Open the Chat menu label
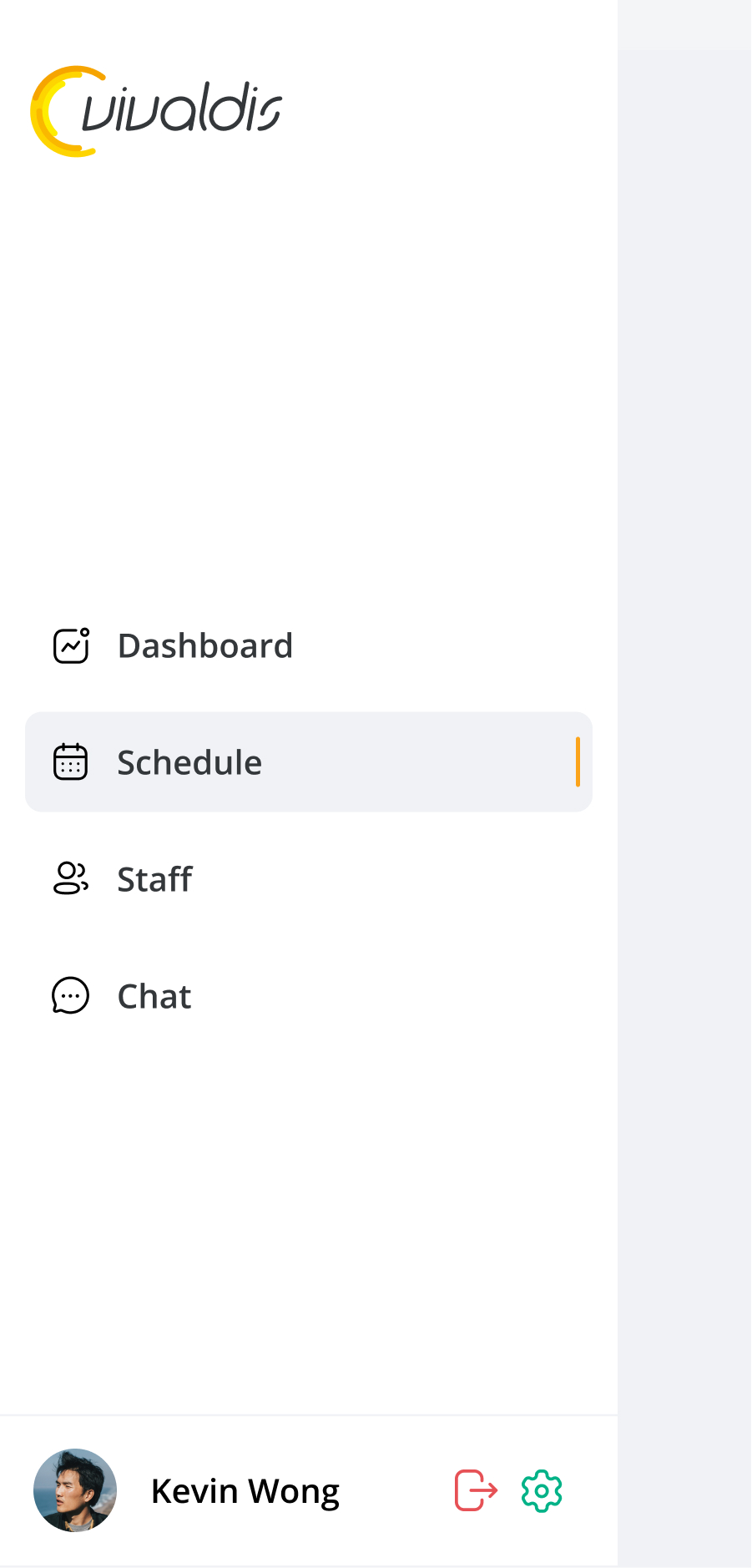Viewport: 752px width, 1568px height. tap(154, 996)
